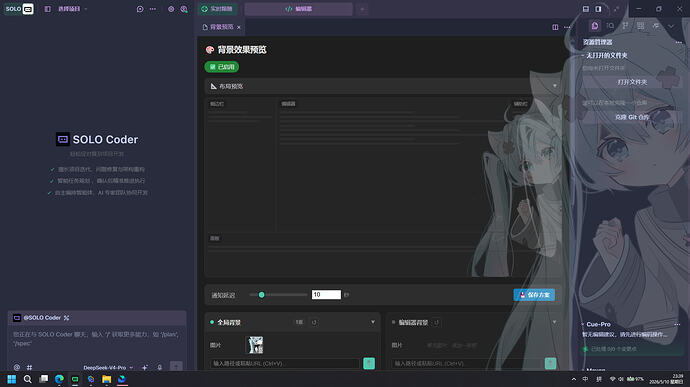Switch to the green live preview tab
This screenshot has height=387, width=690.
coord(217,9)
